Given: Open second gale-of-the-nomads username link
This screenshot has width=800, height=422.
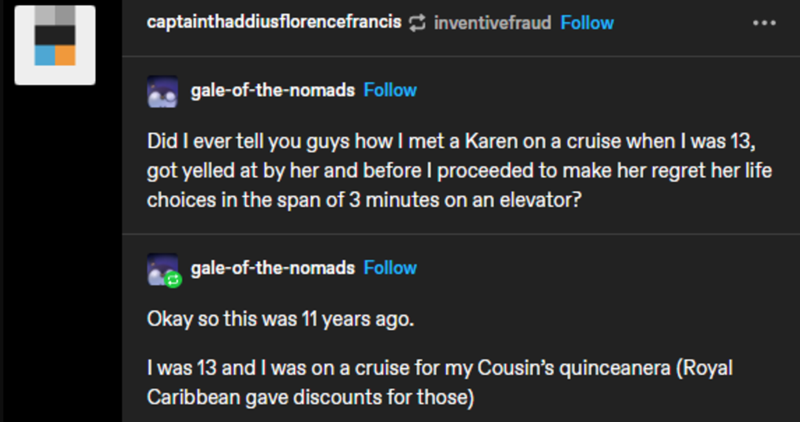Looking at the screenshot, I should tap(271, 267).
